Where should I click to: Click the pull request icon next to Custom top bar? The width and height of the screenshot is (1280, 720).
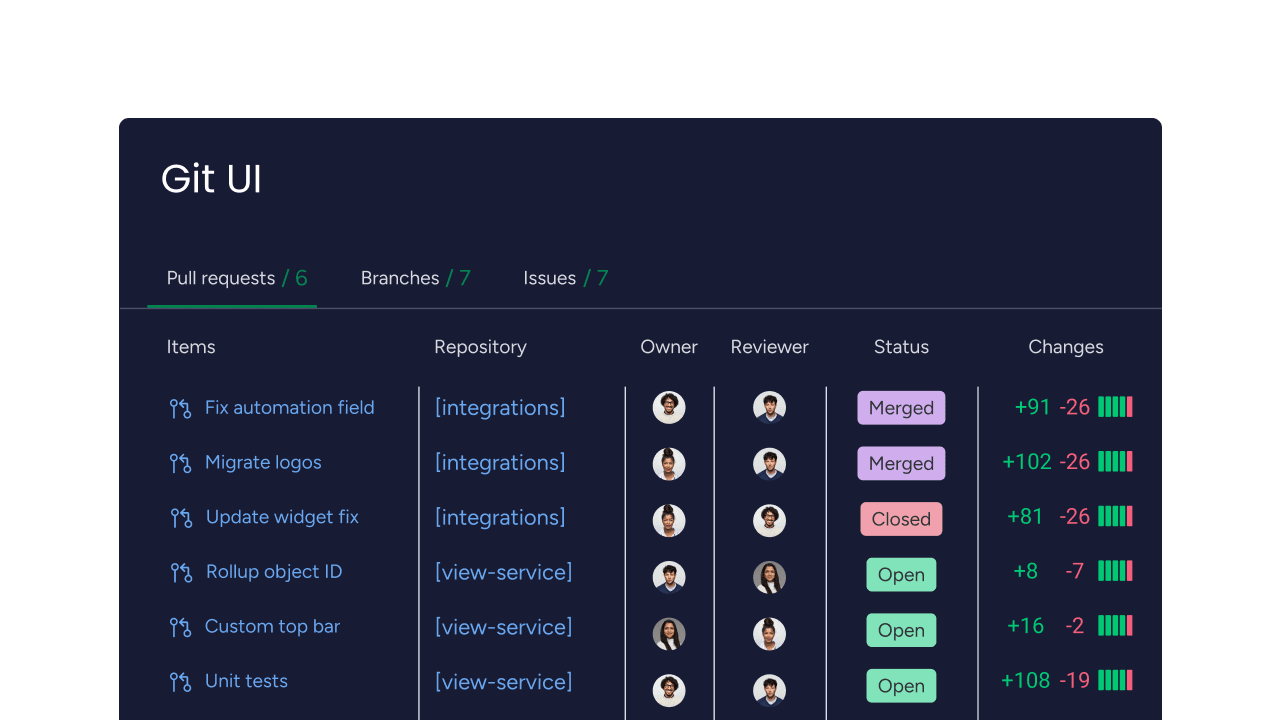point(180,627)
